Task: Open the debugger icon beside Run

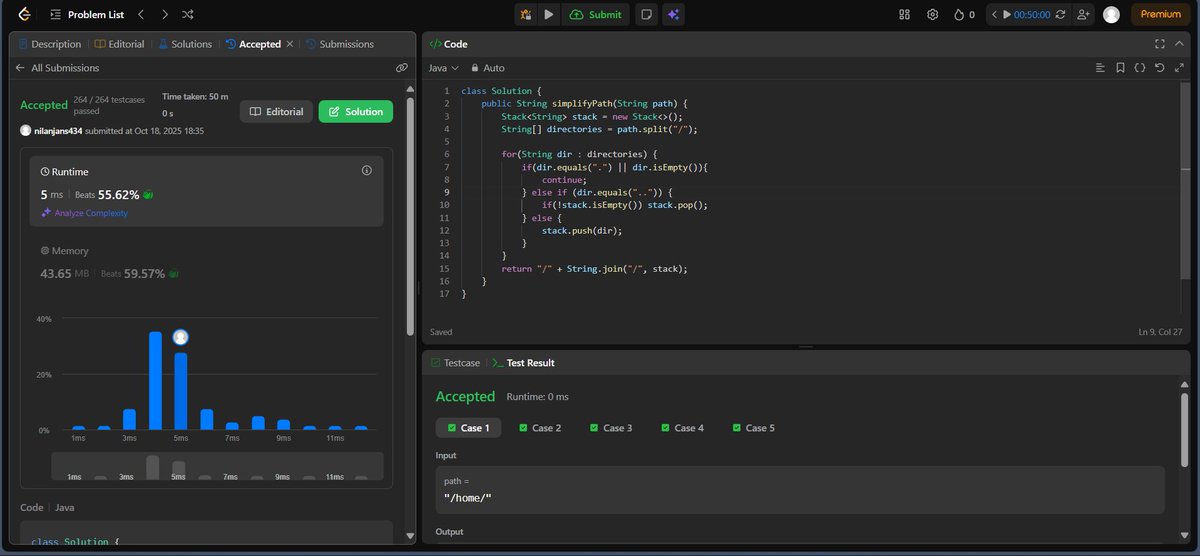Action: 526,15
